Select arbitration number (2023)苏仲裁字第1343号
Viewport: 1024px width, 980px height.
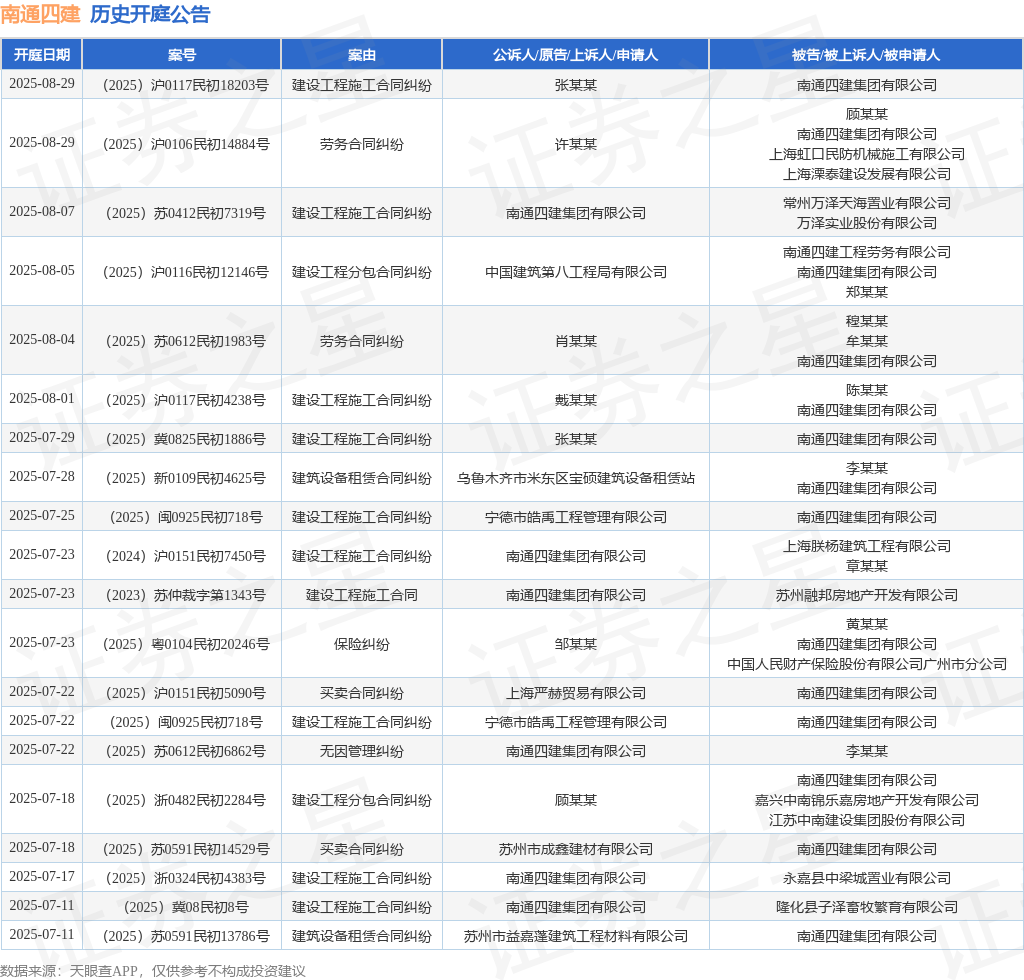coord(185,595)
